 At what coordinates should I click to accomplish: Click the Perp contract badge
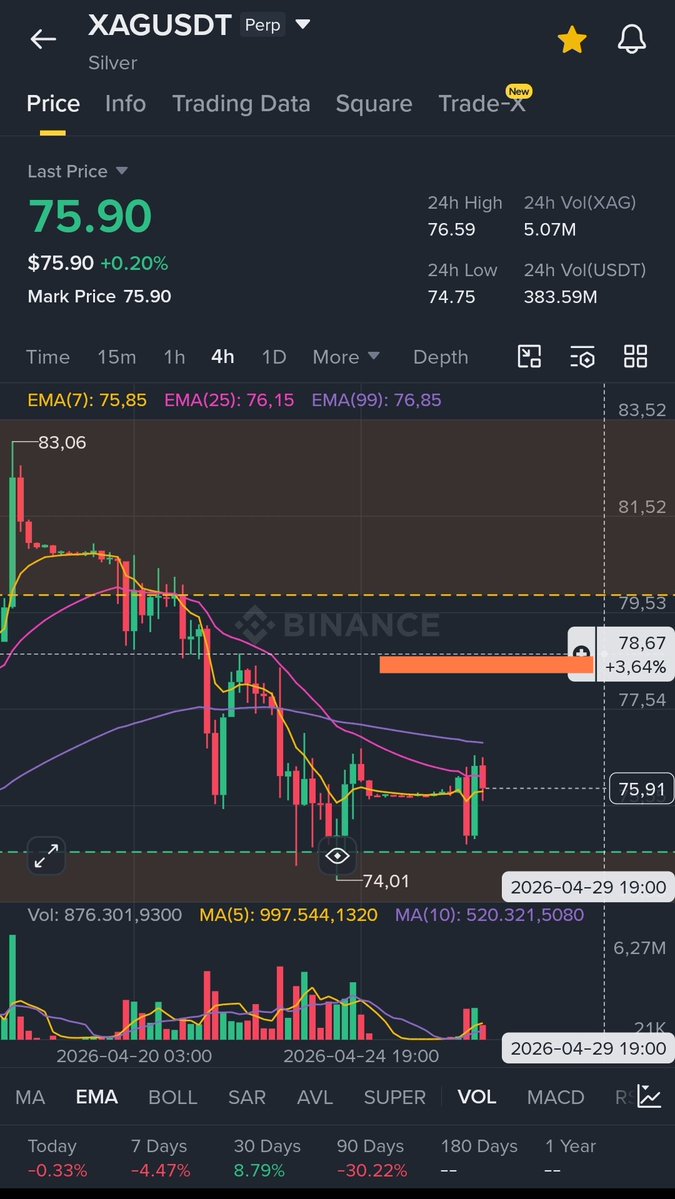click(x=262, y=24)
